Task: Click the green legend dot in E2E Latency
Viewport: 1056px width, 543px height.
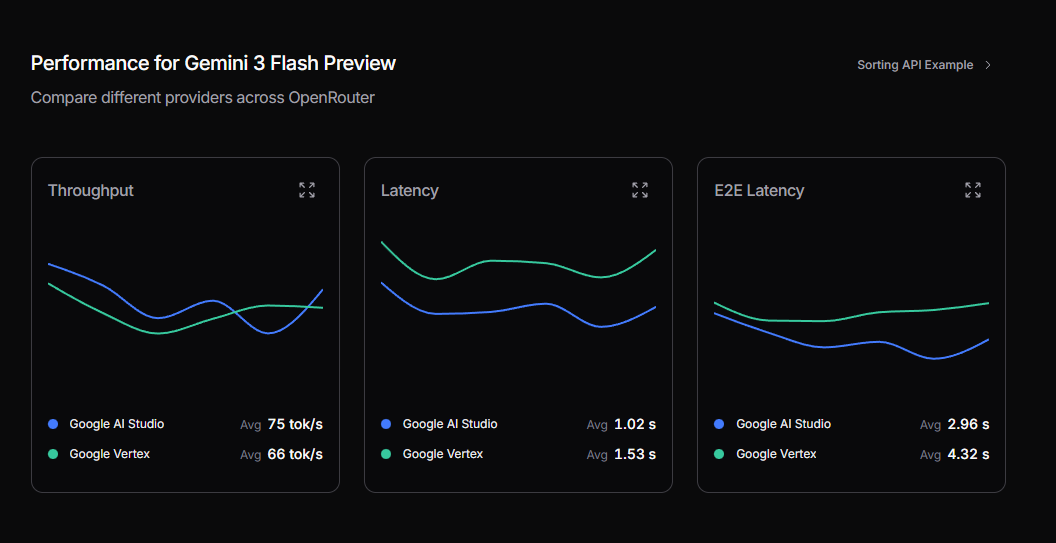Action: [719, 454]
